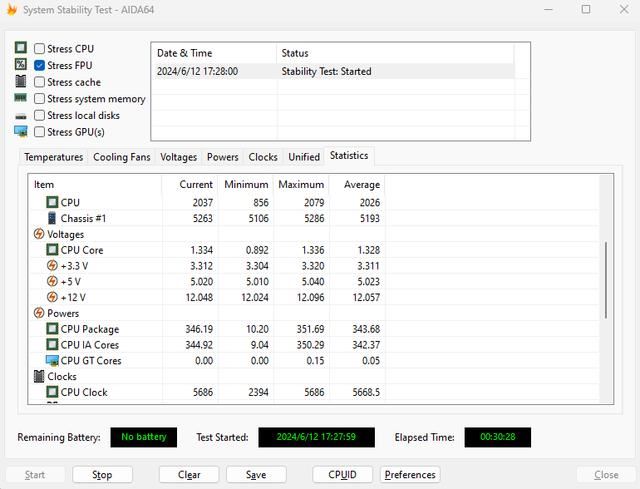Enable Stress system memory checkbox

(x=39, y=99)
